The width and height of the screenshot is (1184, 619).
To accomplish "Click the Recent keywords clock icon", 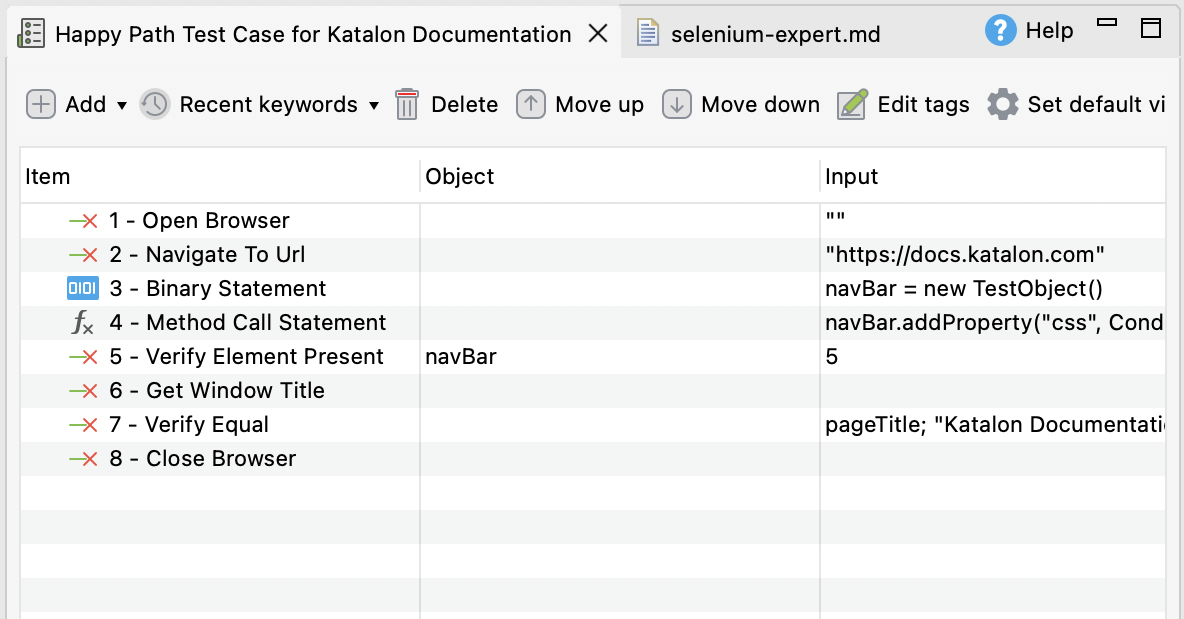I will pos(156,104).
